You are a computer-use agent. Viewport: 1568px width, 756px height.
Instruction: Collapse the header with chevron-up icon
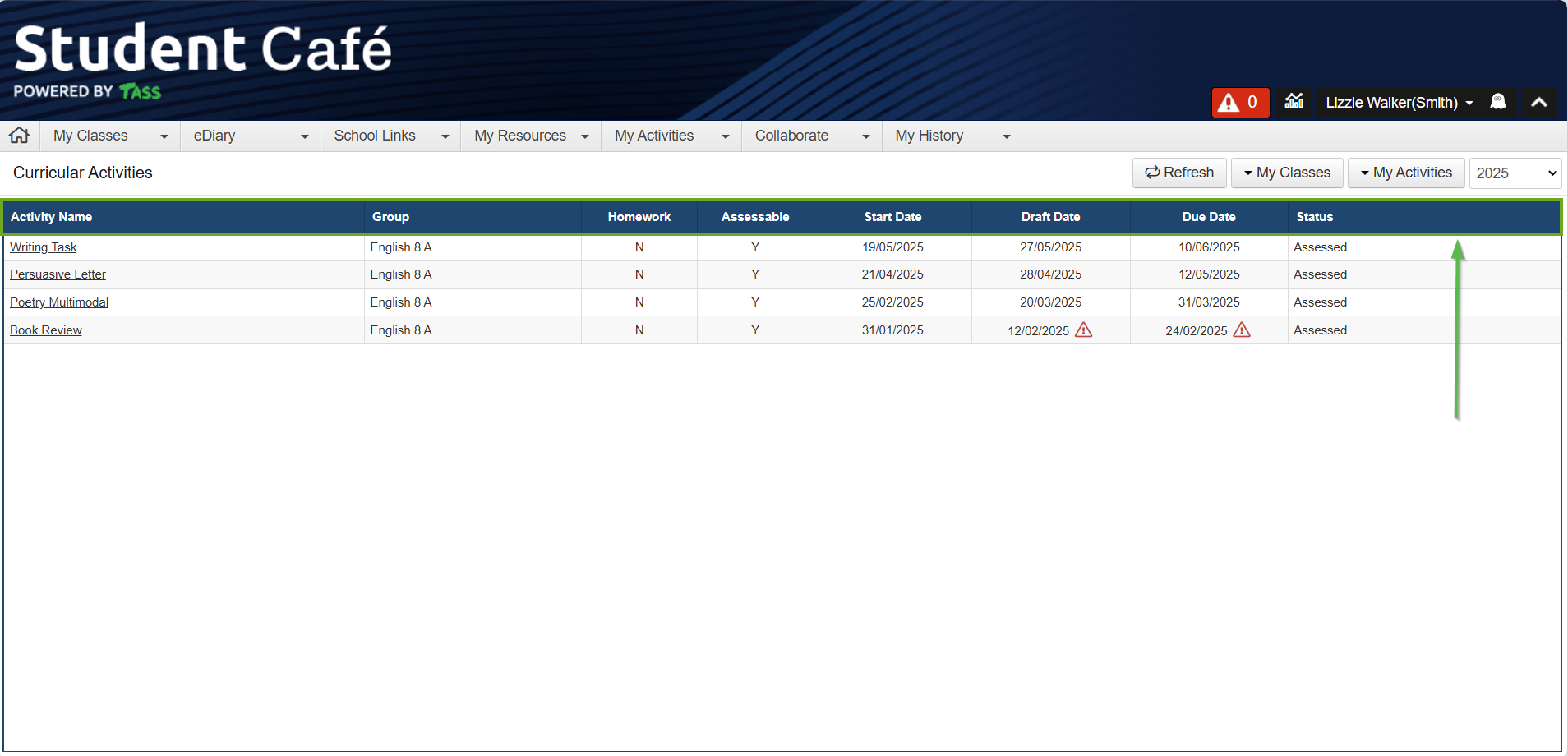click(x=1538, y=103)
